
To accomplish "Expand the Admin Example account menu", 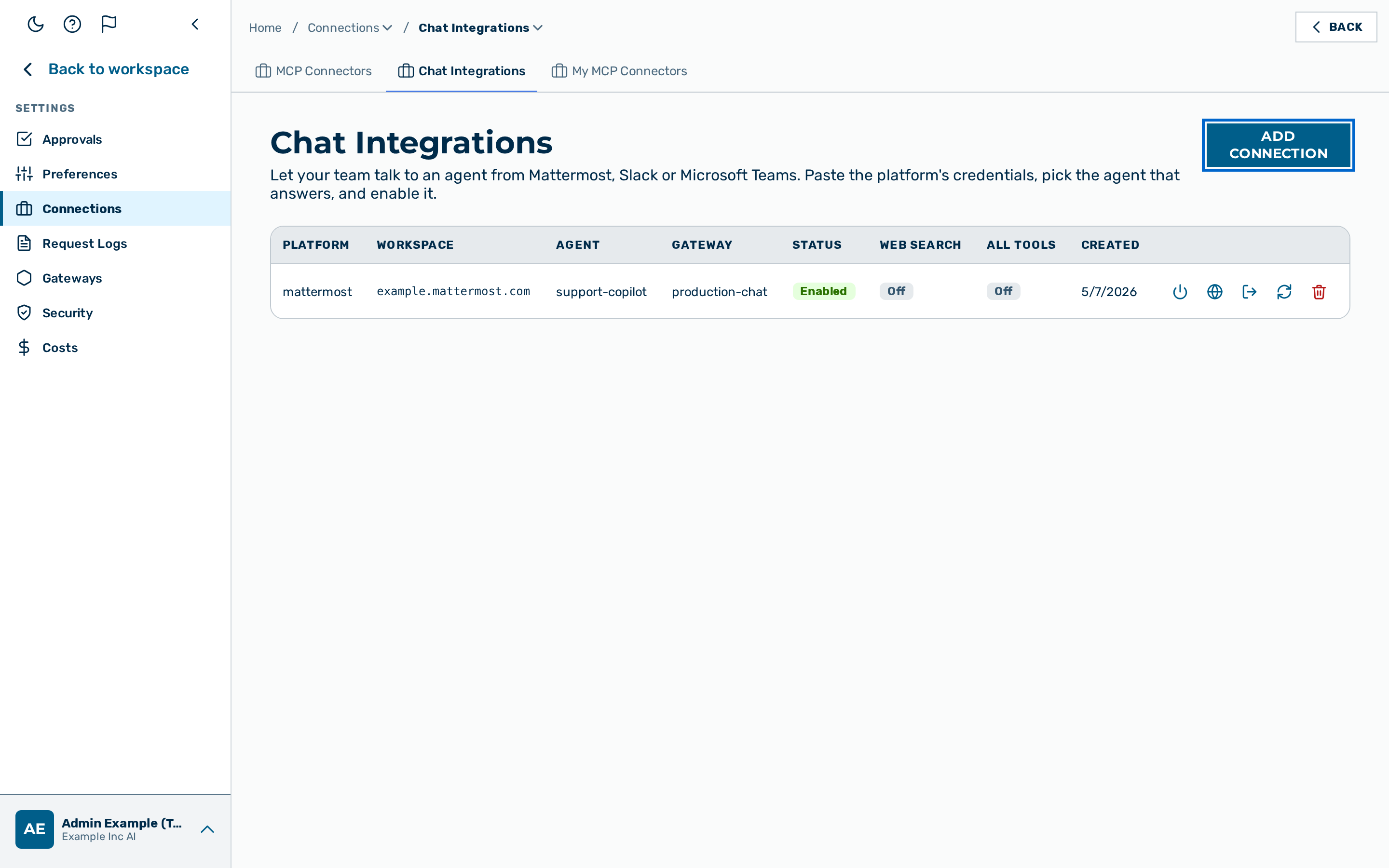I will coord(207,829).
